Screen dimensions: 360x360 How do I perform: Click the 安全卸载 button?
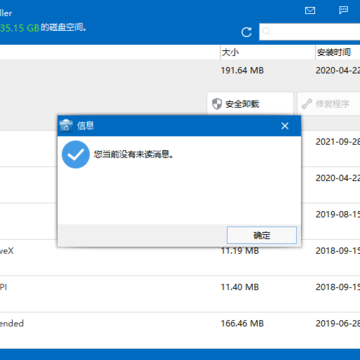pos(250,104)
